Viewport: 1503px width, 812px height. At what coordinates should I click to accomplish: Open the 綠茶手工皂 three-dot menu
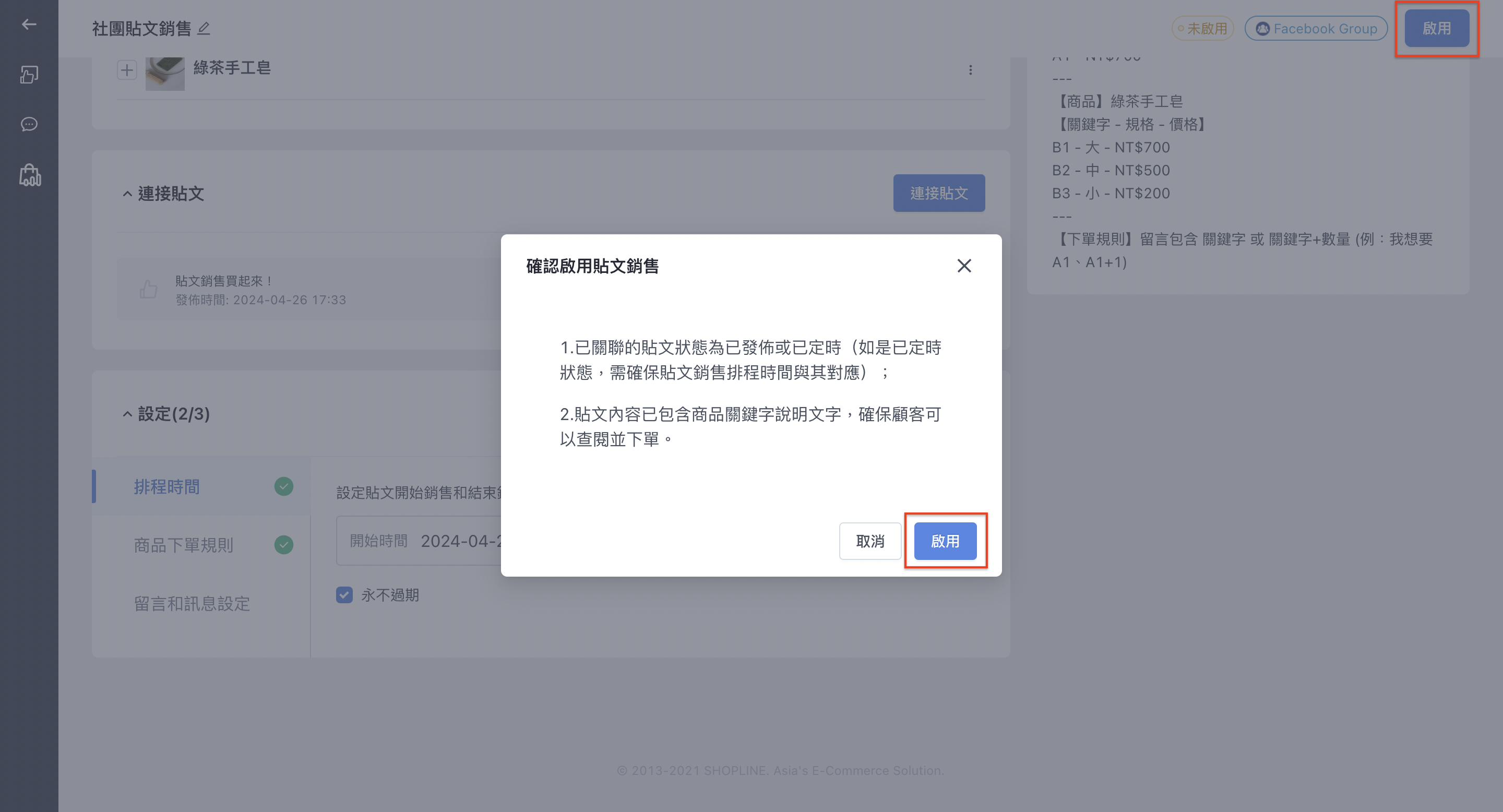970,70
